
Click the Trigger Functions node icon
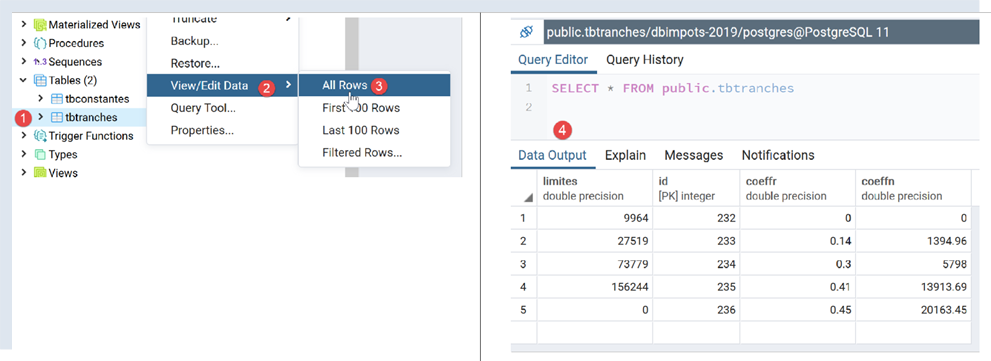(40, 135)
